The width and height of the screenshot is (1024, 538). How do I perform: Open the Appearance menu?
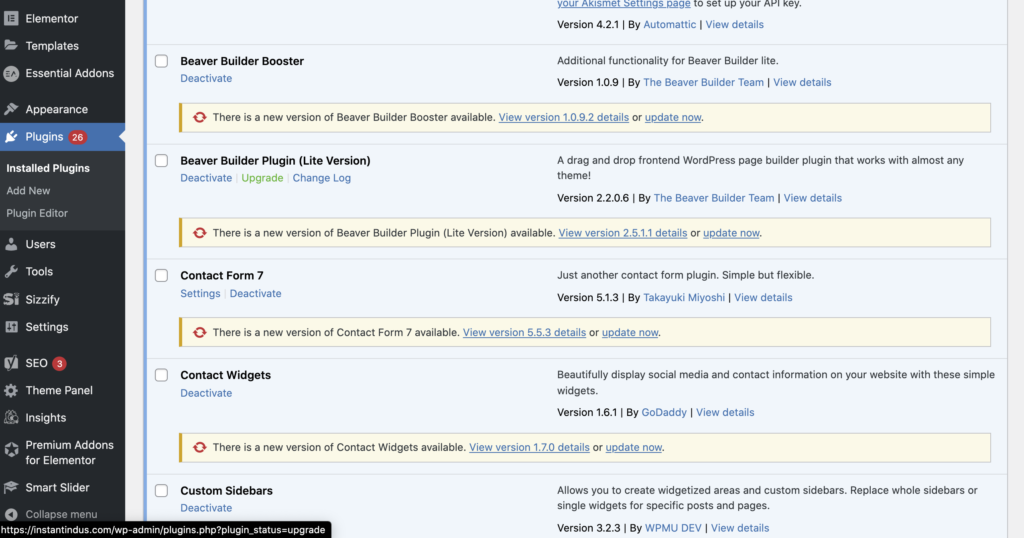click(56, 109)
